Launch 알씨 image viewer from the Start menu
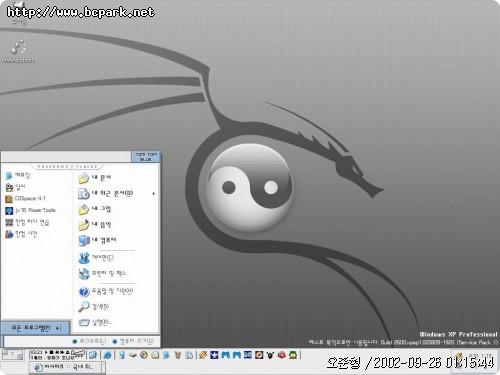 click(16, 187)
